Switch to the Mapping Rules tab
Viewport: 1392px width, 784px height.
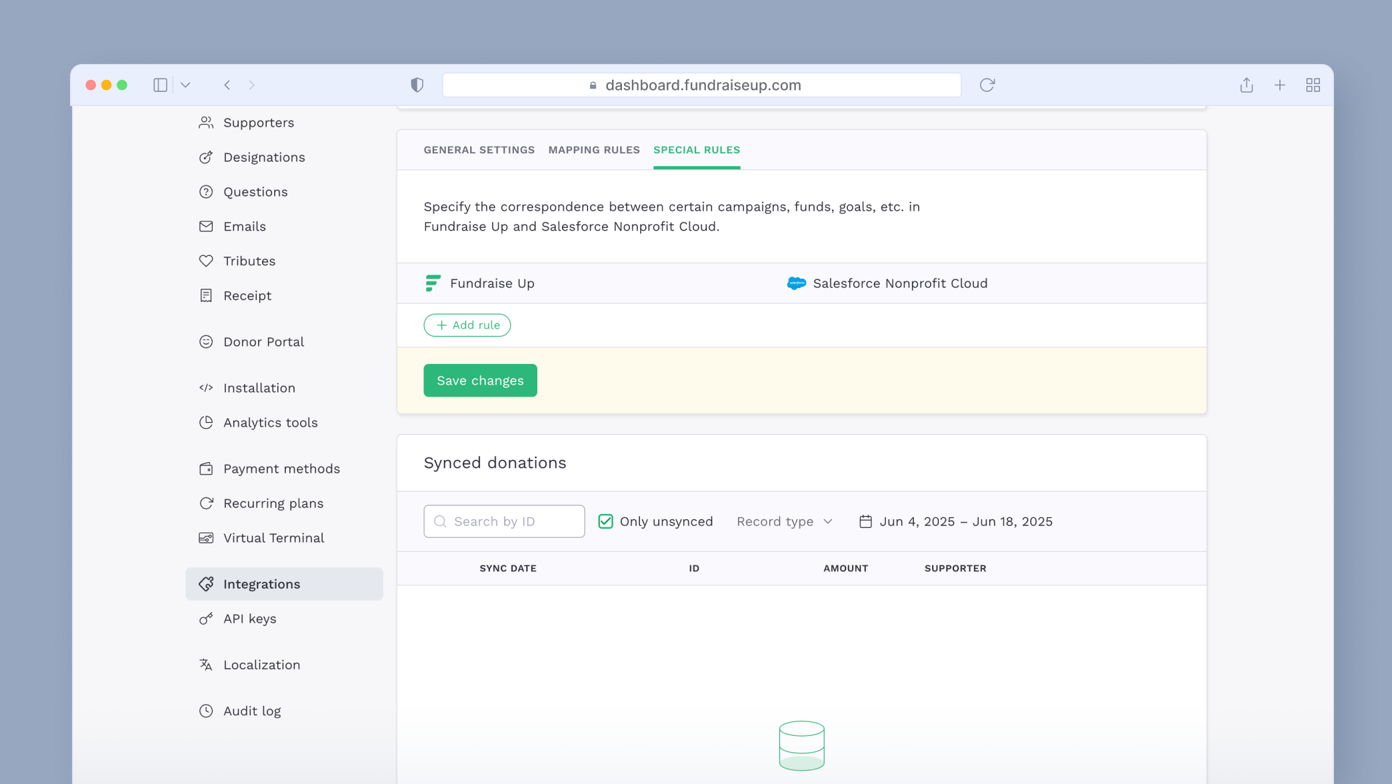pyautogui.click(x=594, y=150)
